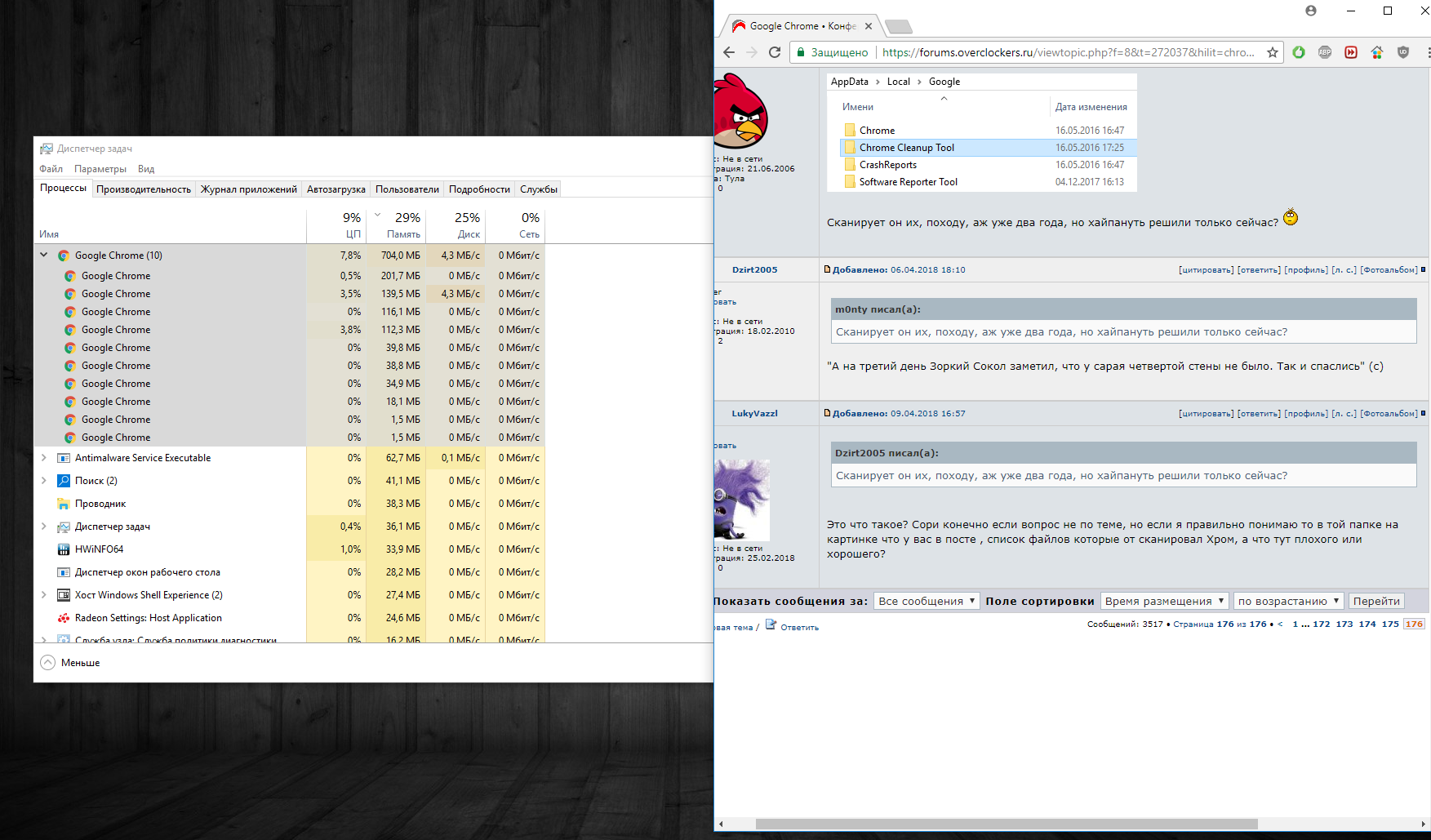Open the uBlock shield extension icon

click(x=1403, y=52)
